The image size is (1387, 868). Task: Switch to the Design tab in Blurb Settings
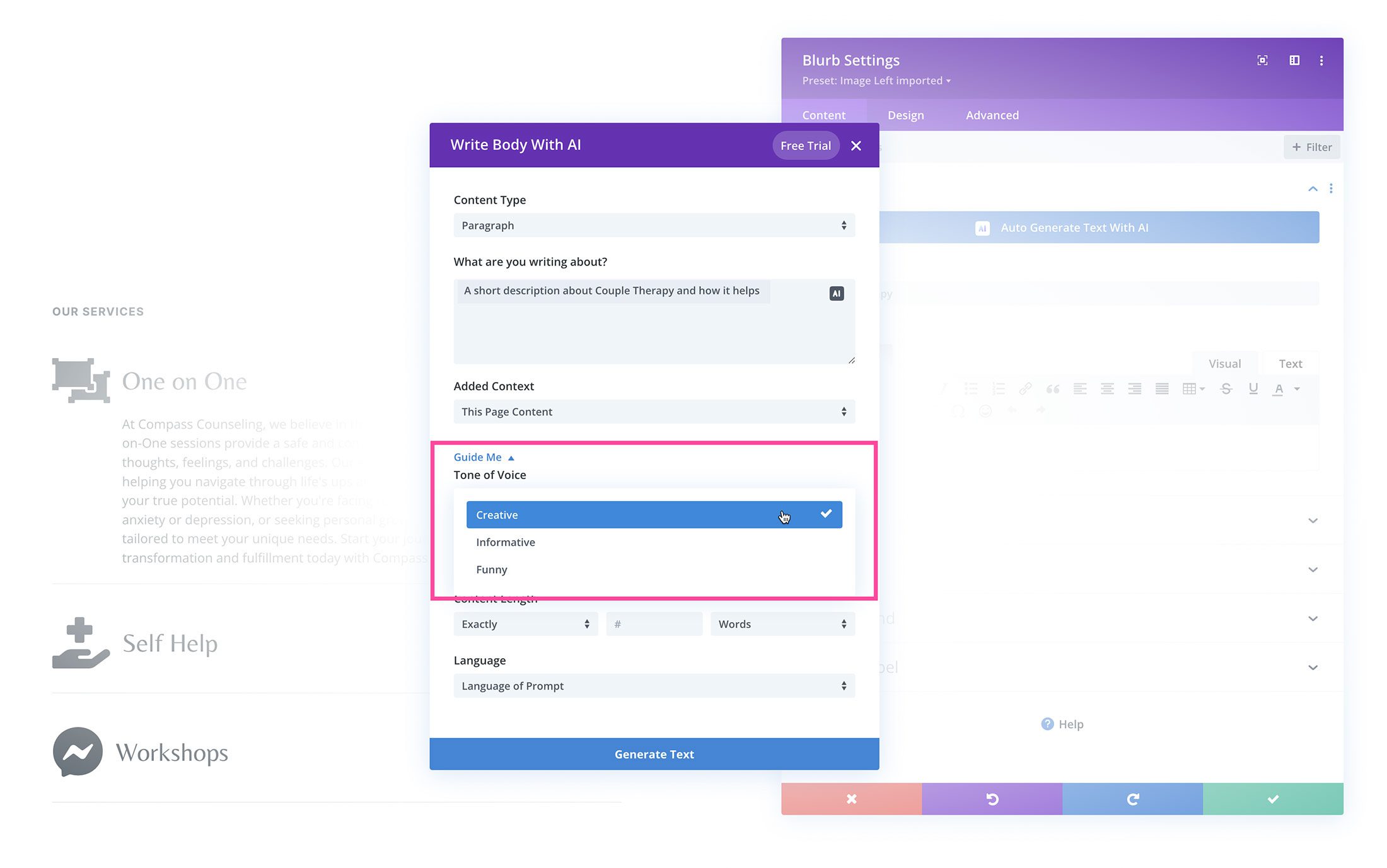click(x=905, y=115)
